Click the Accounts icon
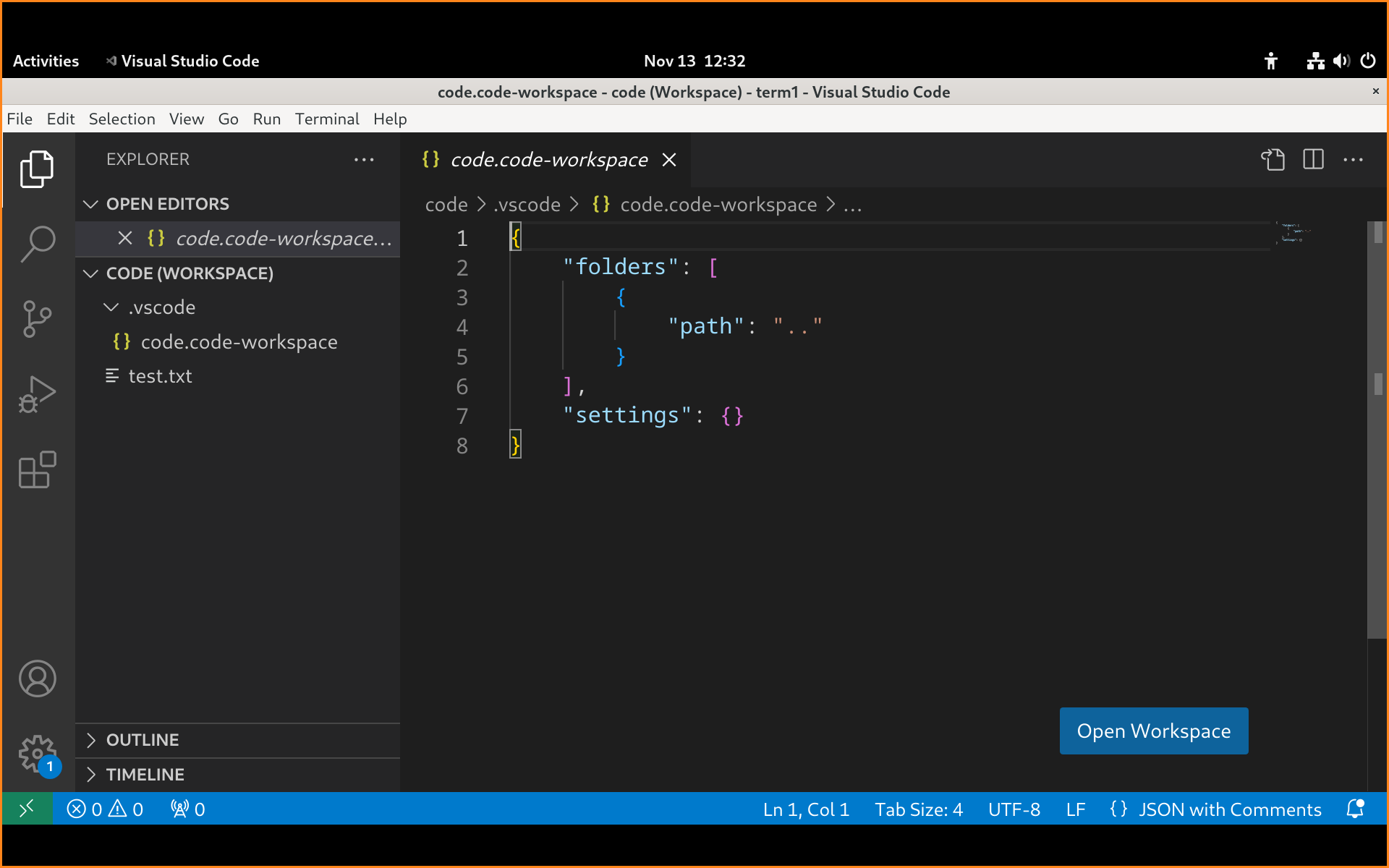 (x=38, y=678)
